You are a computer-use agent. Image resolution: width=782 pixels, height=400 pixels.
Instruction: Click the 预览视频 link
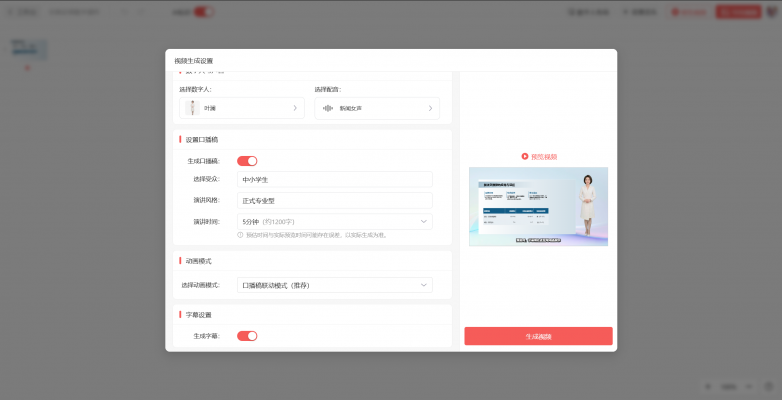pyautogui.click(x=544, y=156)
